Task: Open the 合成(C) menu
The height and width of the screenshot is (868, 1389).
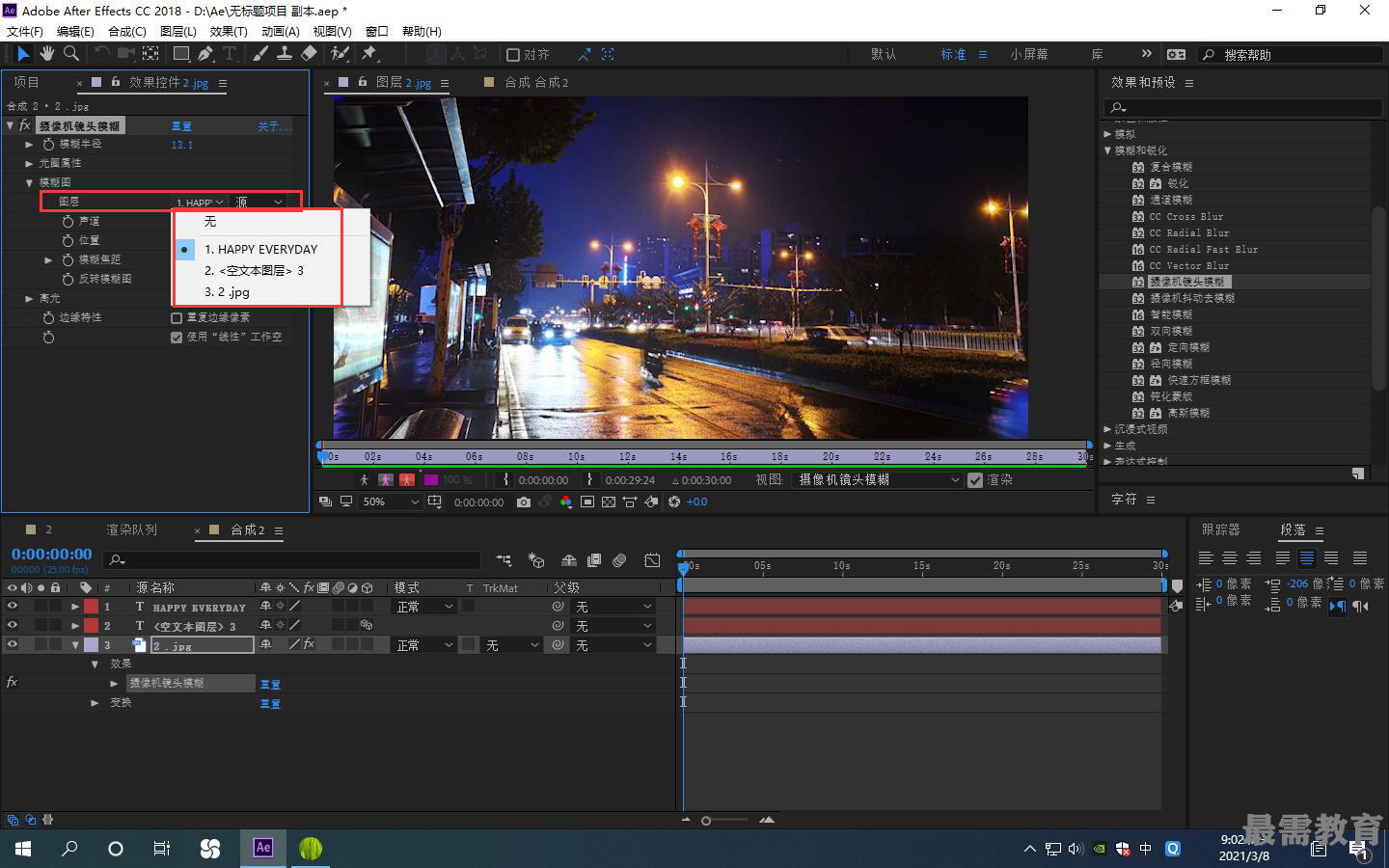Action: click(127, 31)
